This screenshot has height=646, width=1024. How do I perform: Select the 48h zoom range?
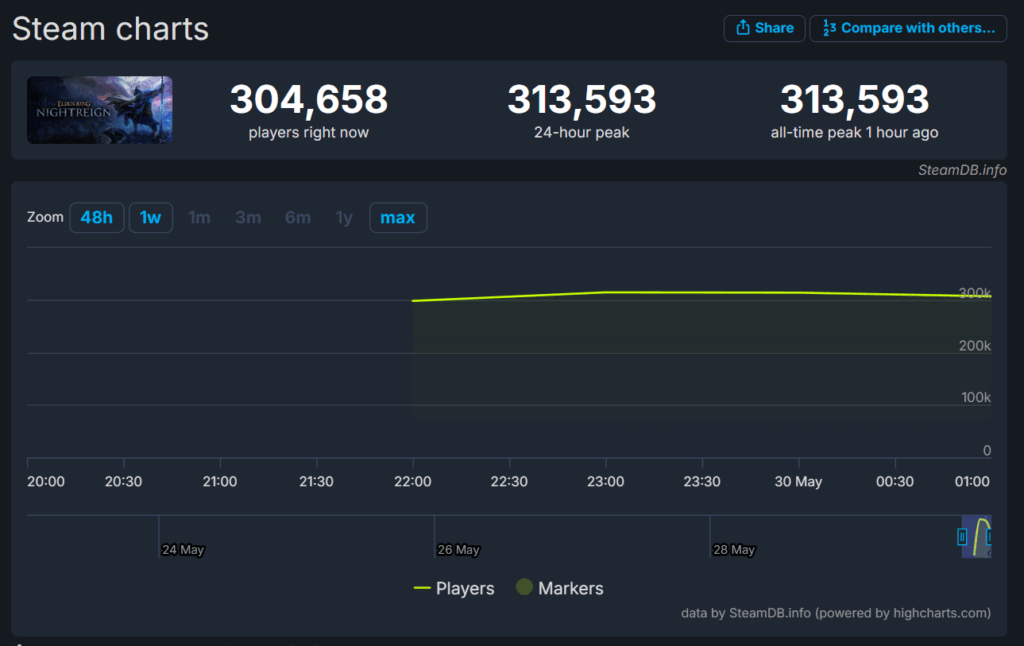pyautogui.click(x=97, y=218)
